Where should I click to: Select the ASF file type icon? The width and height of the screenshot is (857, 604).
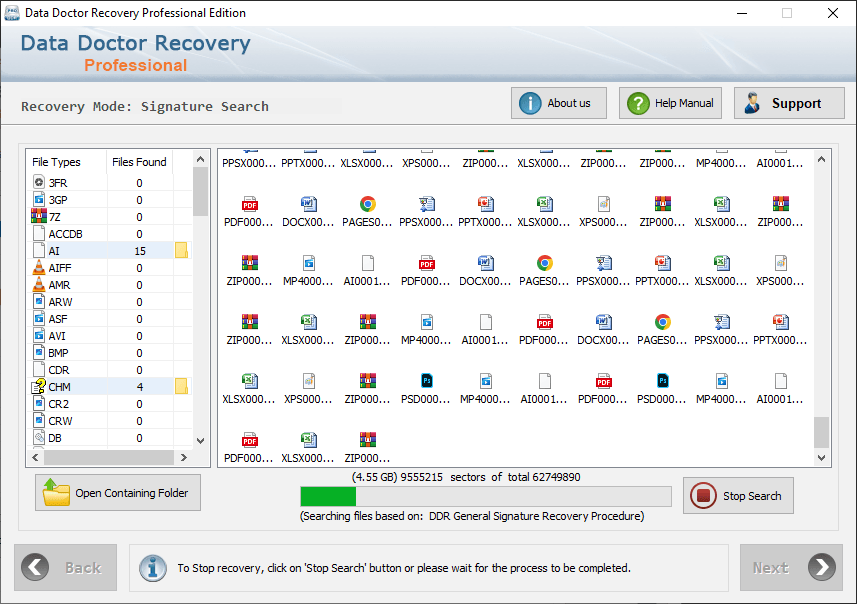[39, 318]
